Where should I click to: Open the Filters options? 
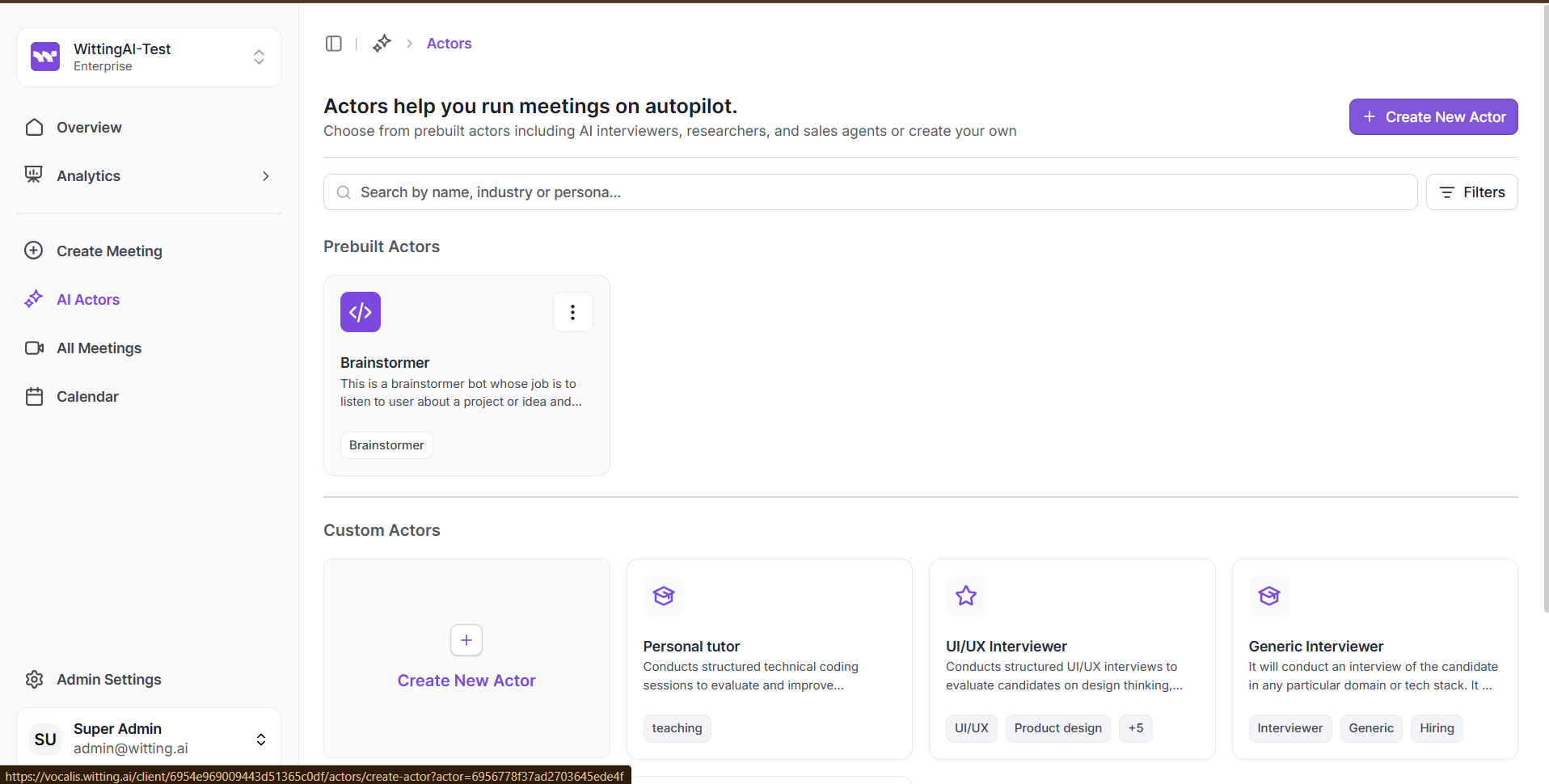(1471, 192)
